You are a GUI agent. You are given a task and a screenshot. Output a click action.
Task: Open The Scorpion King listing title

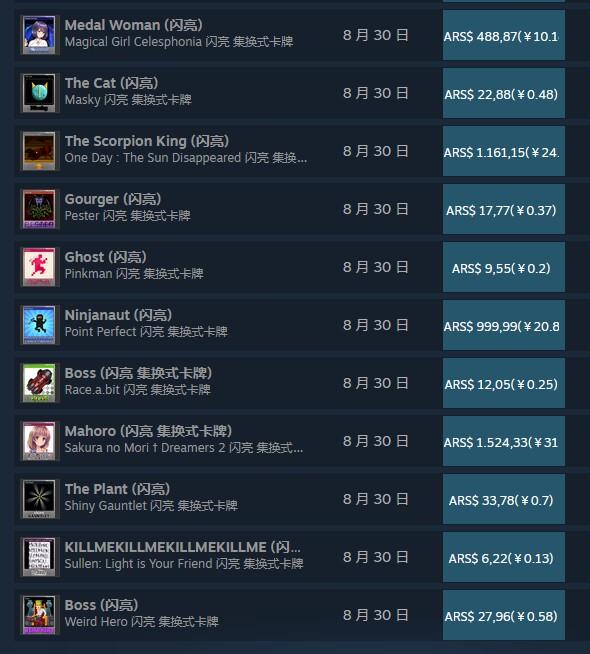click(x=147, y=141)
